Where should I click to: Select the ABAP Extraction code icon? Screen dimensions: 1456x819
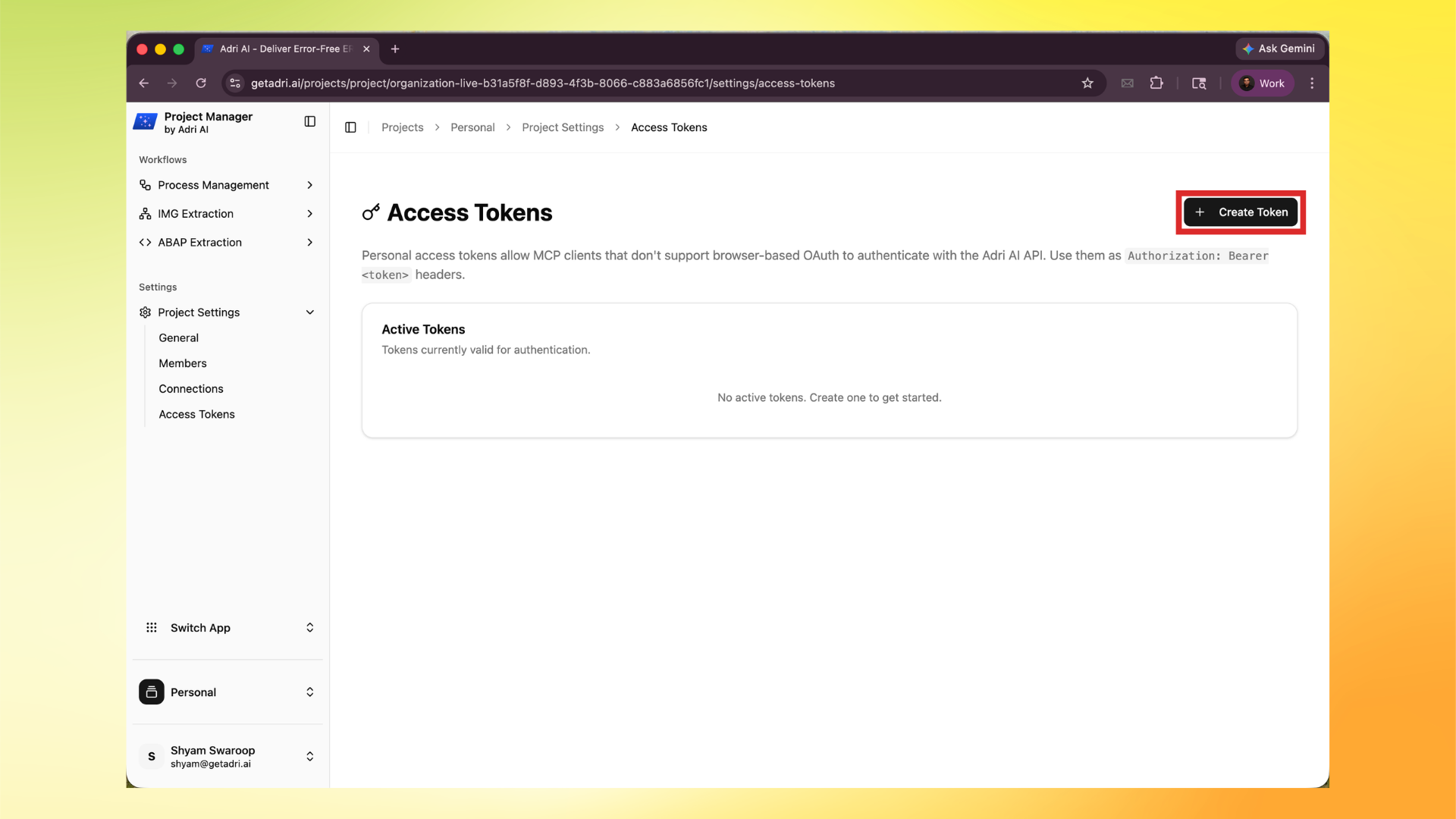(x=145, y=242)
